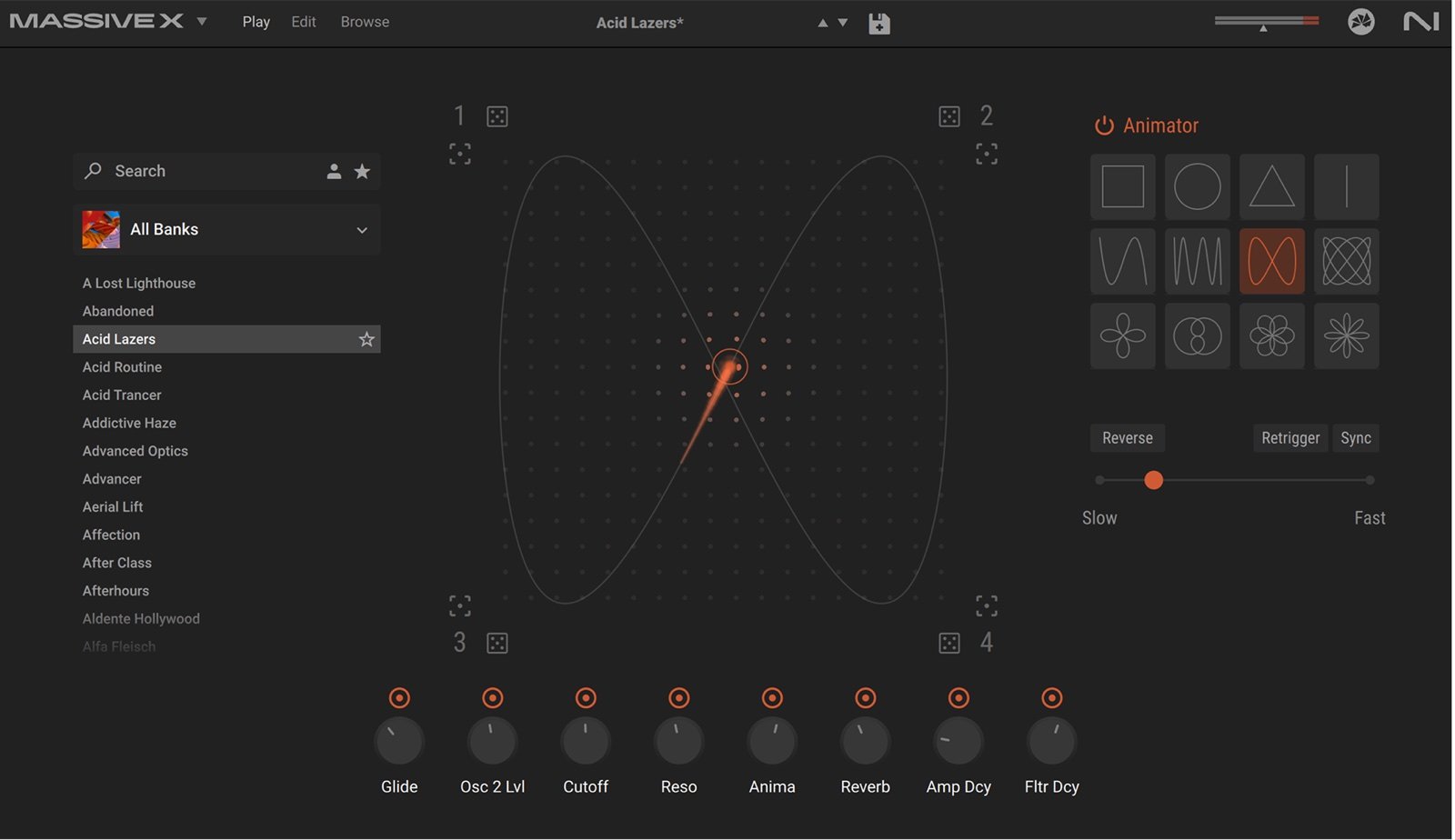The height and width of the screenshot is (840, 1455).
Task: Randomize corner 1 with dice icon
Action: (x=497, y=116)
